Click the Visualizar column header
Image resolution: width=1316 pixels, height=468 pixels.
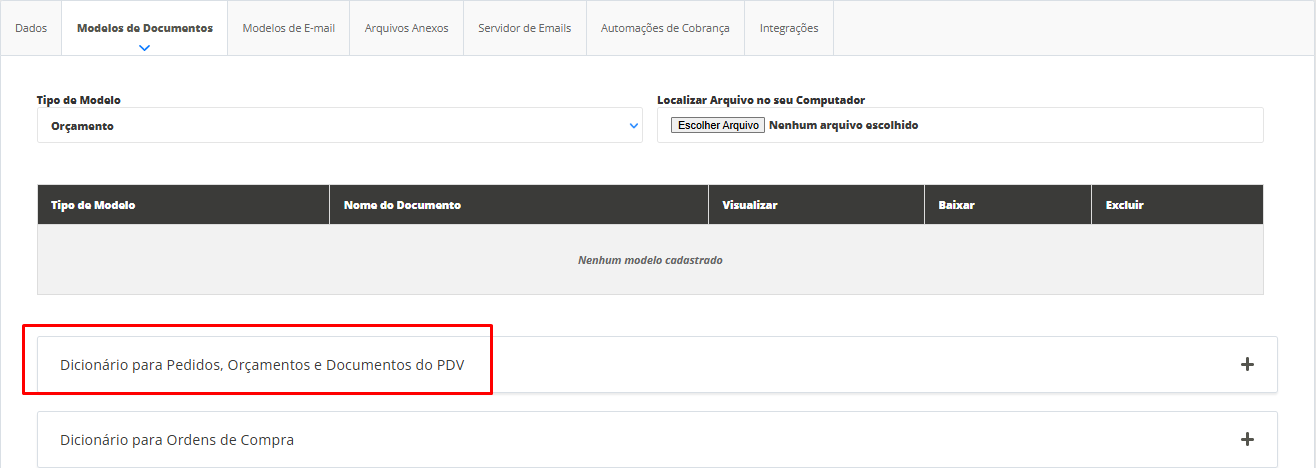(749, 205)
